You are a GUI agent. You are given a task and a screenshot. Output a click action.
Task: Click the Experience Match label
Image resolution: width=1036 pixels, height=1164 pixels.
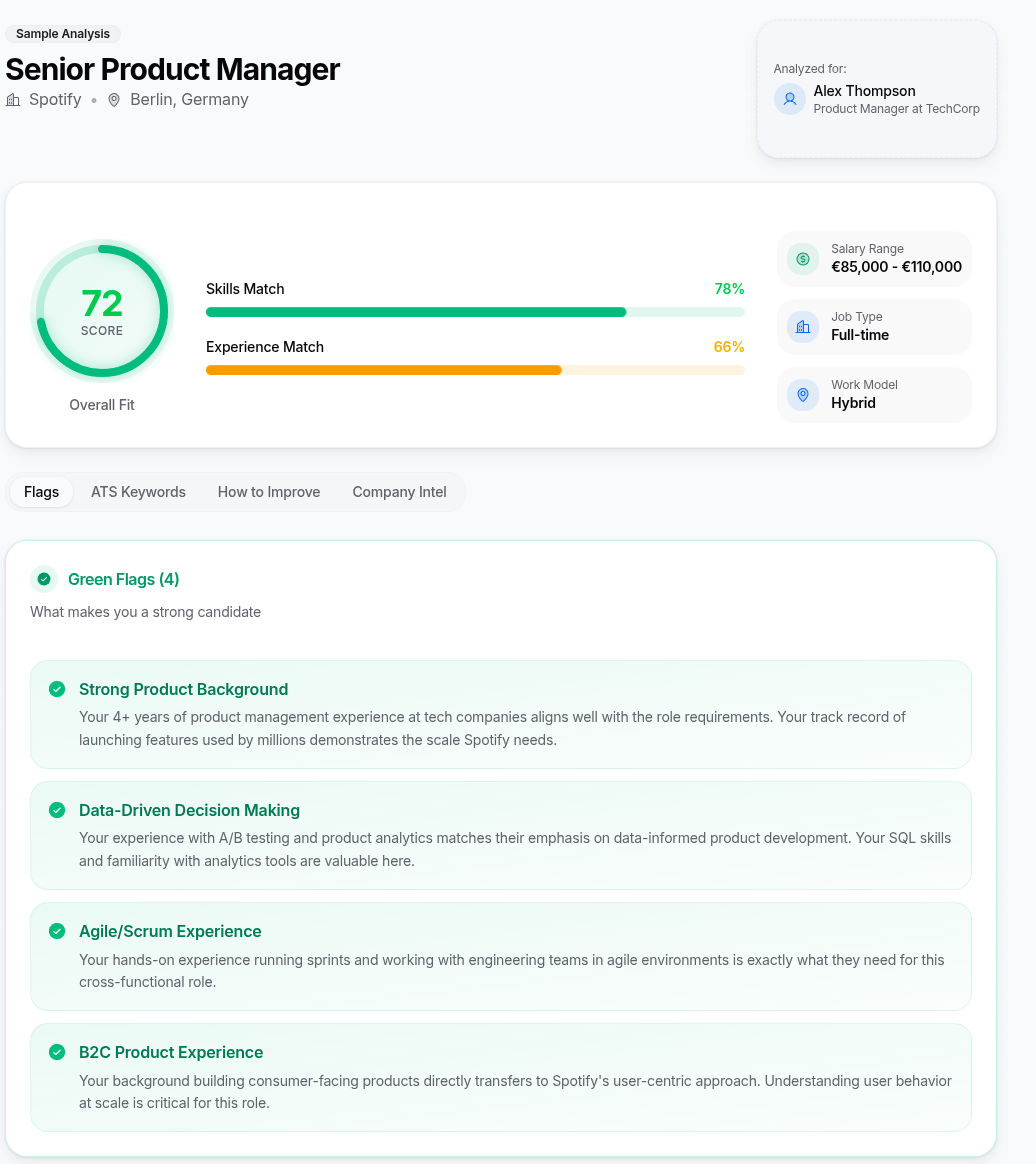pos(265,347)
